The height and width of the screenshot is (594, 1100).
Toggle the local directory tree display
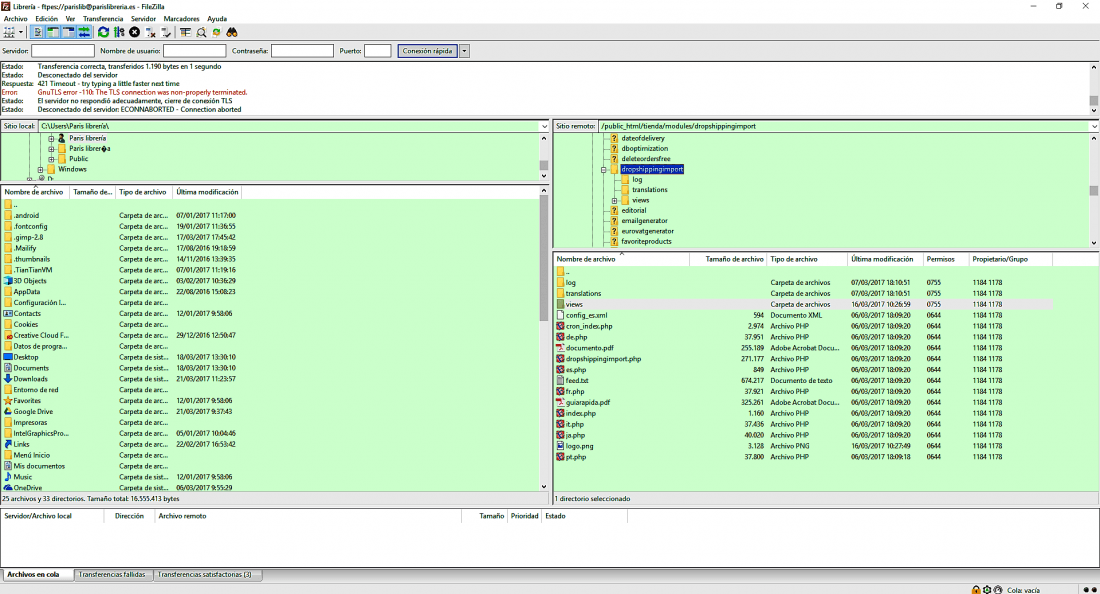point(53,32)
